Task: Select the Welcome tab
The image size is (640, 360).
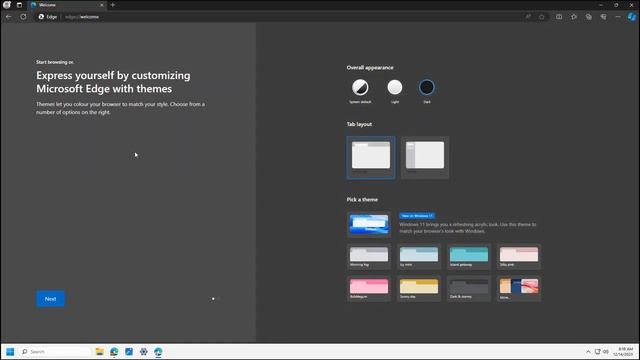Action: (67, 5)
